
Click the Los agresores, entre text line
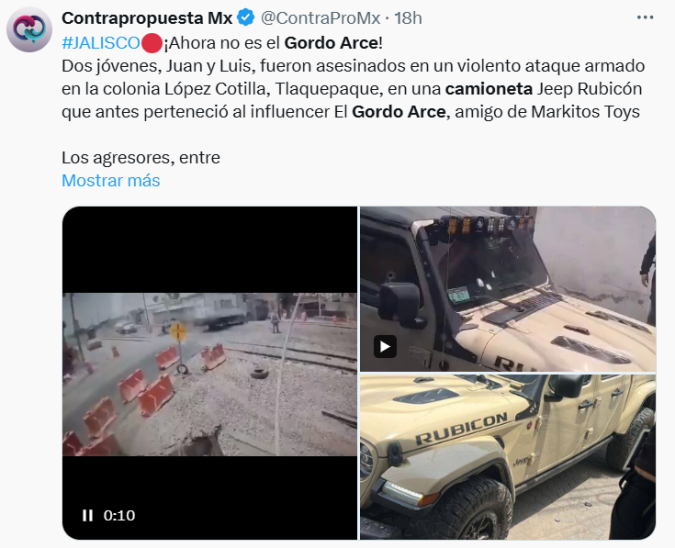pos(141,158)
